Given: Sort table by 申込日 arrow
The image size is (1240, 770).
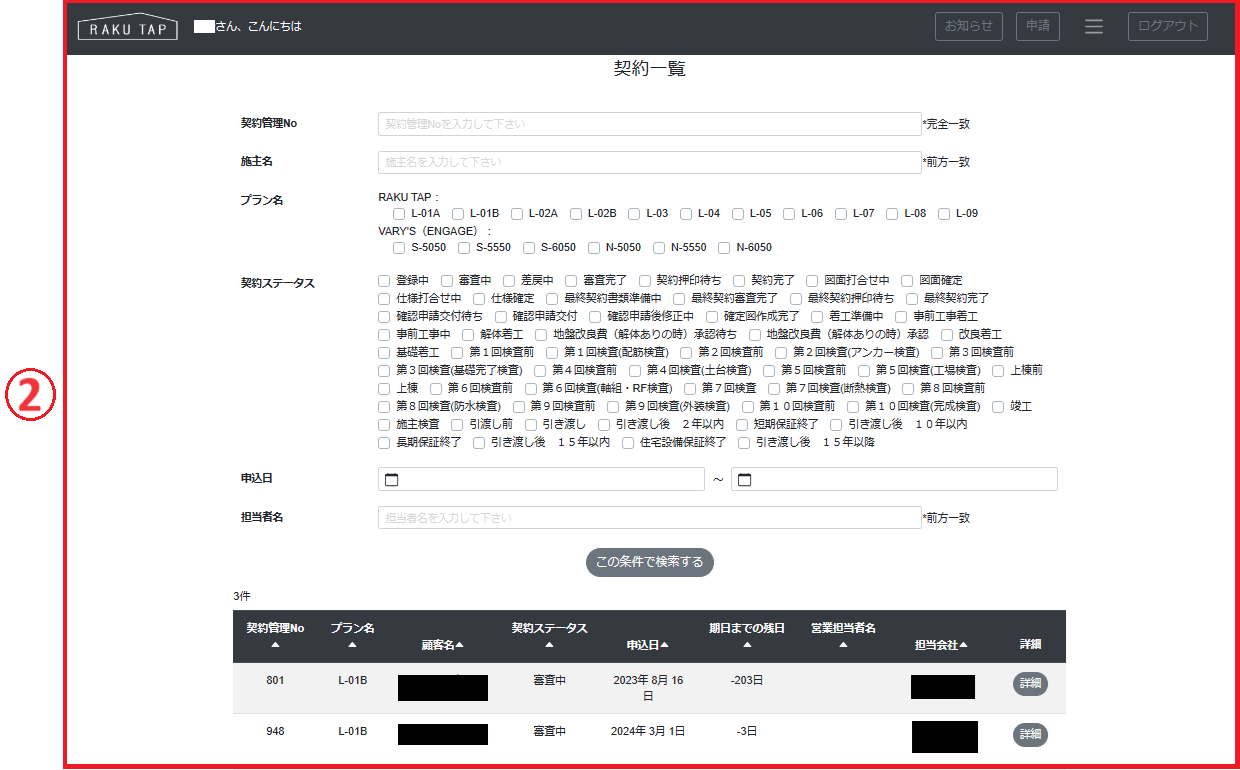Looking at the screenshot, I should click(664, 645).
